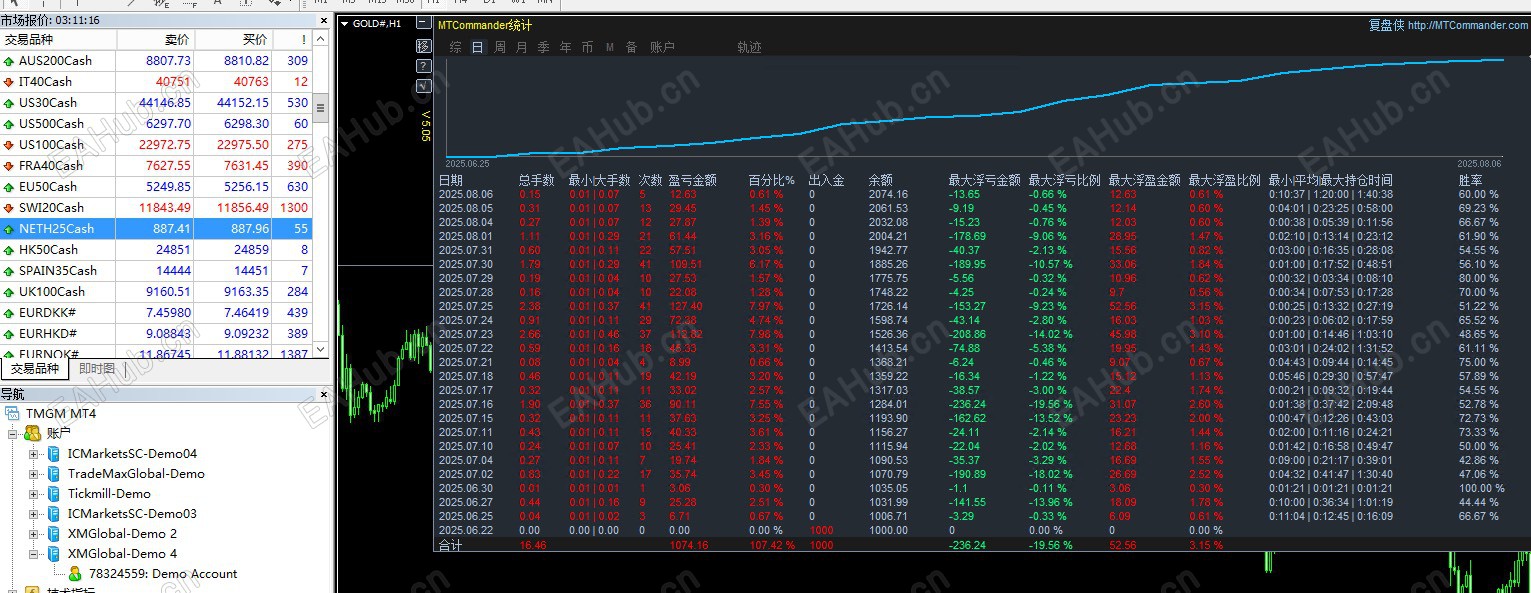Expand the Tickmill-Demo node
The height and width of the screenshot is (593, 1531).
[34, 494]
